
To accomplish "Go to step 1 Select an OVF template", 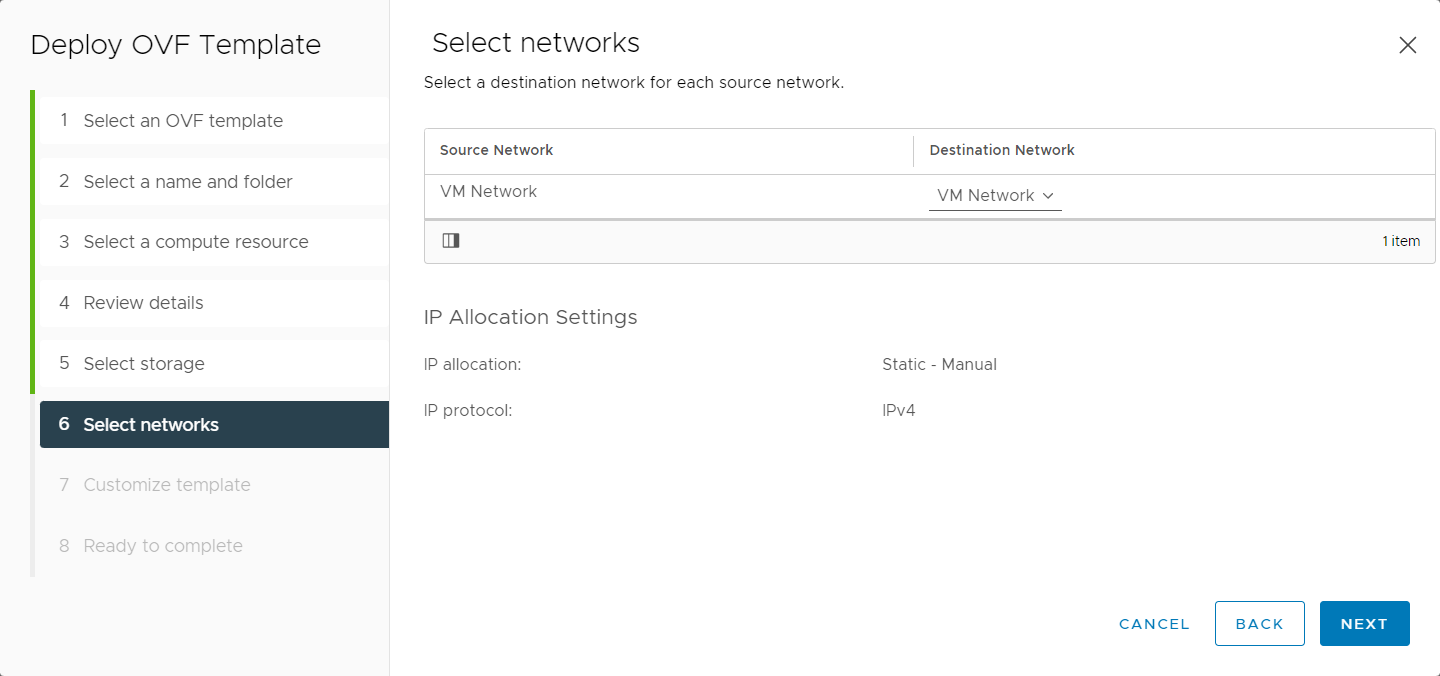I will click(x=212, y=121).
